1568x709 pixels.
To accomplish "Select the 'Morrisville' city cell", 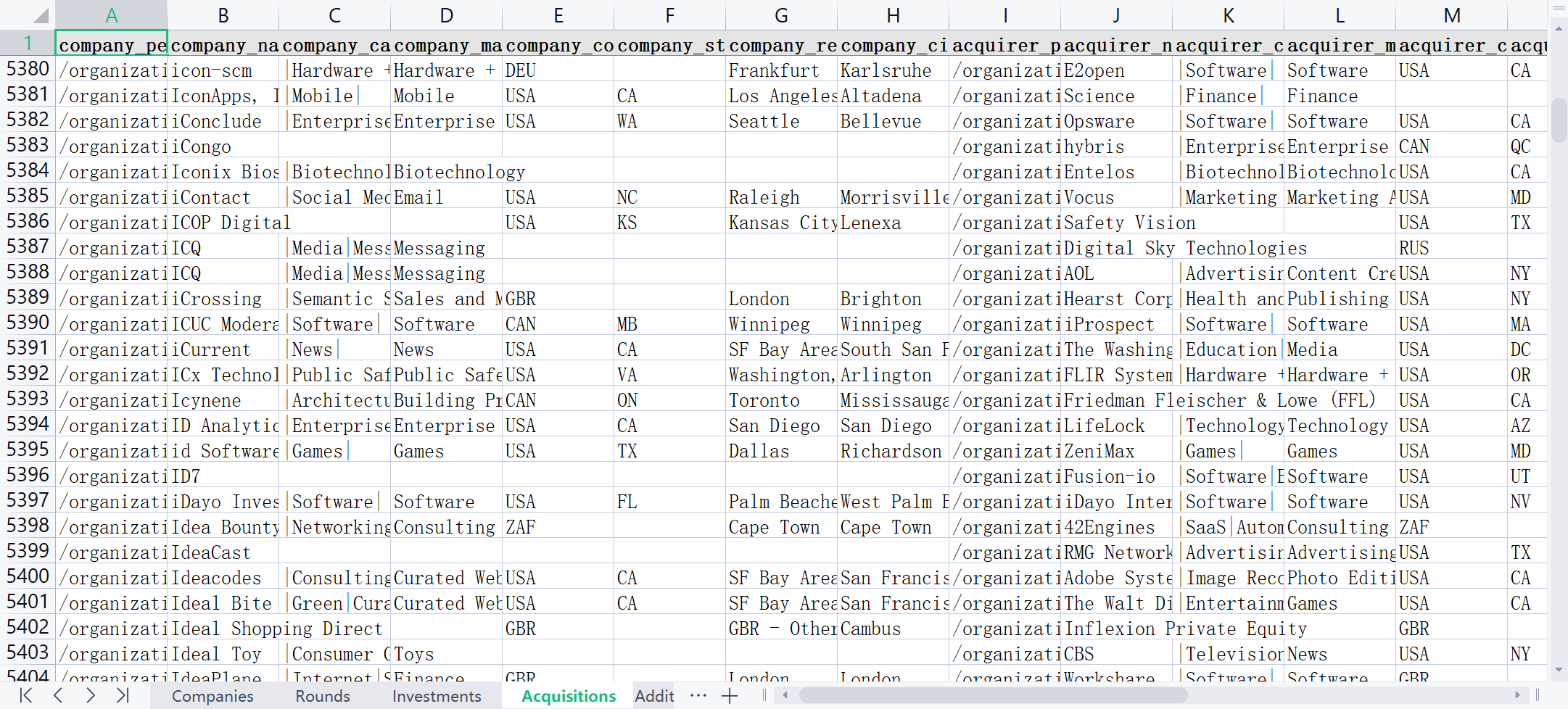I will click(894, 197).
